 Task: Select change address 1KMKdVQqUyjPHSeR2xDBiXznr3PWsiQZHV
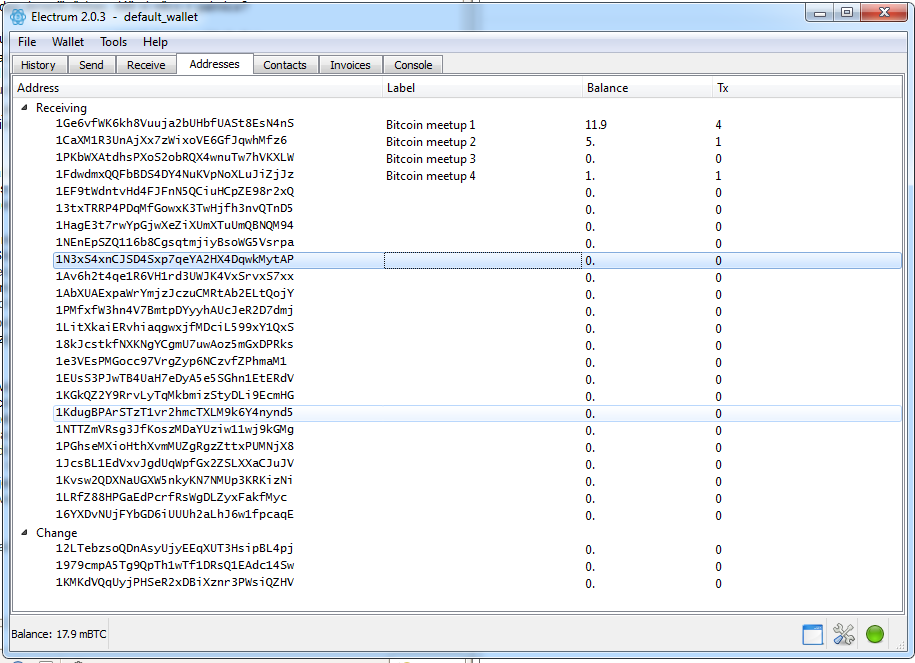[174, 582]
